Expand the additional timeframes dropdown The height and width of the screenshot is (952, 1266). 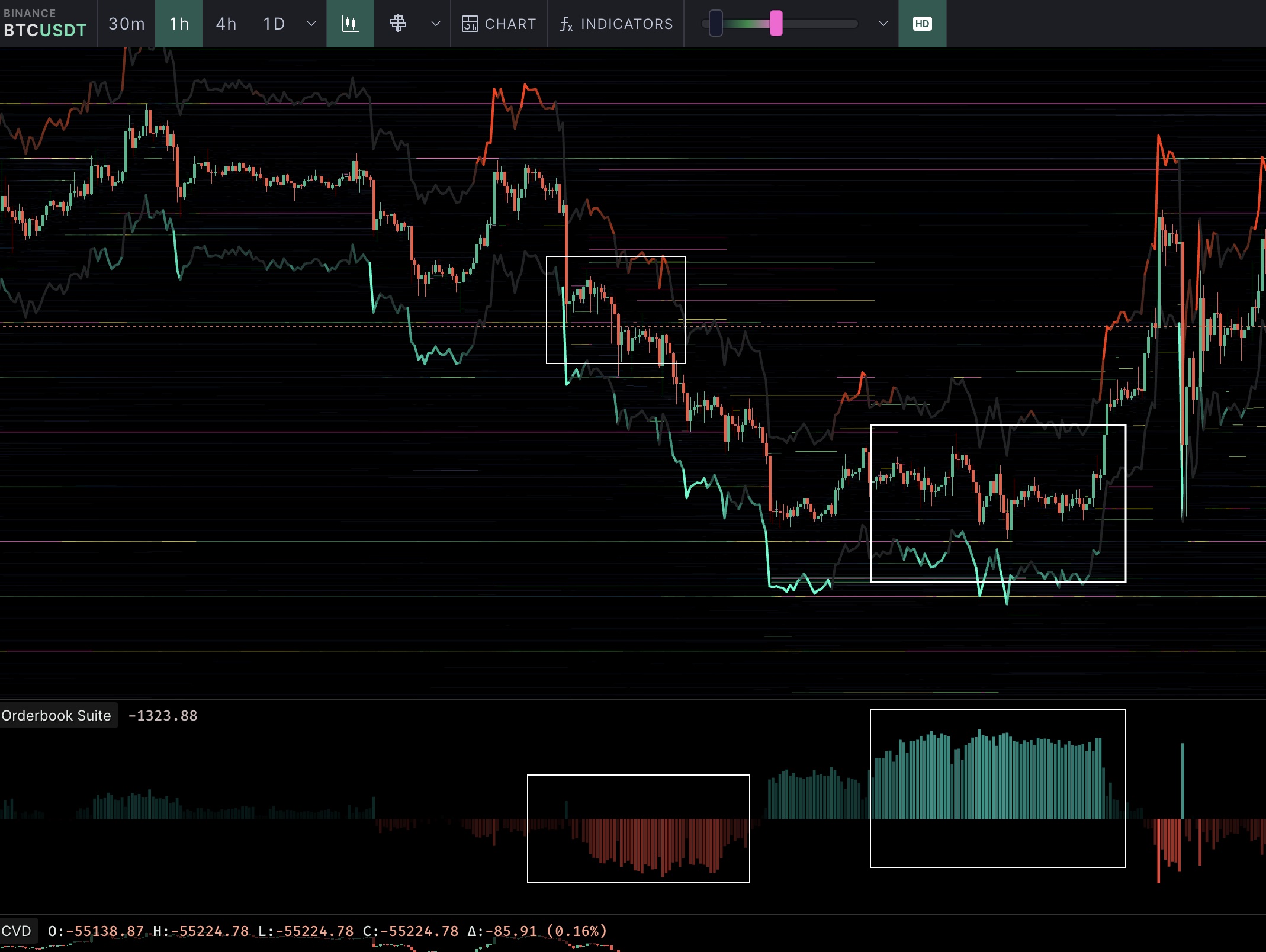[x=311, y=24]
